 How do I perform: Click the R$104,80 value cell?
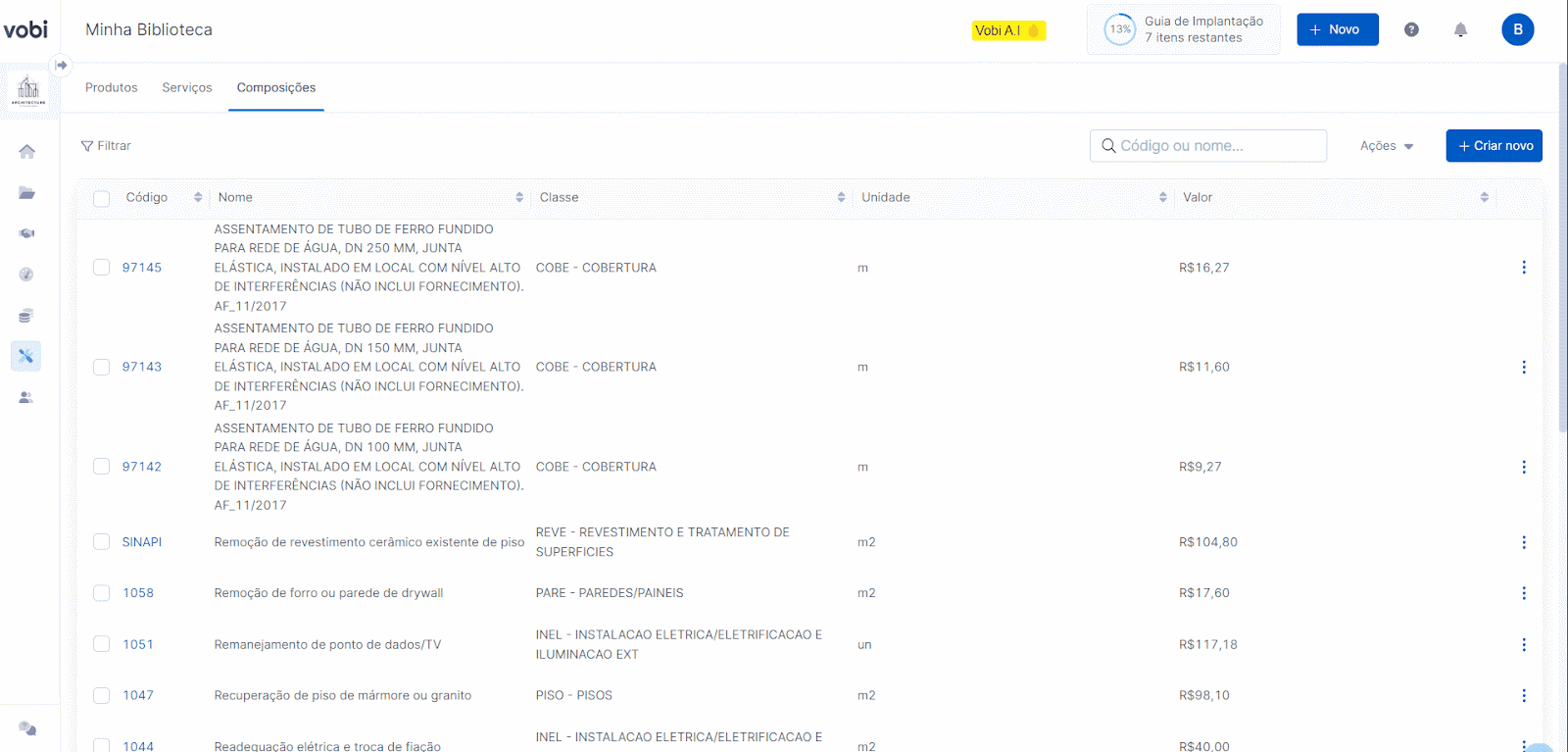click(x=1208, y=542)
